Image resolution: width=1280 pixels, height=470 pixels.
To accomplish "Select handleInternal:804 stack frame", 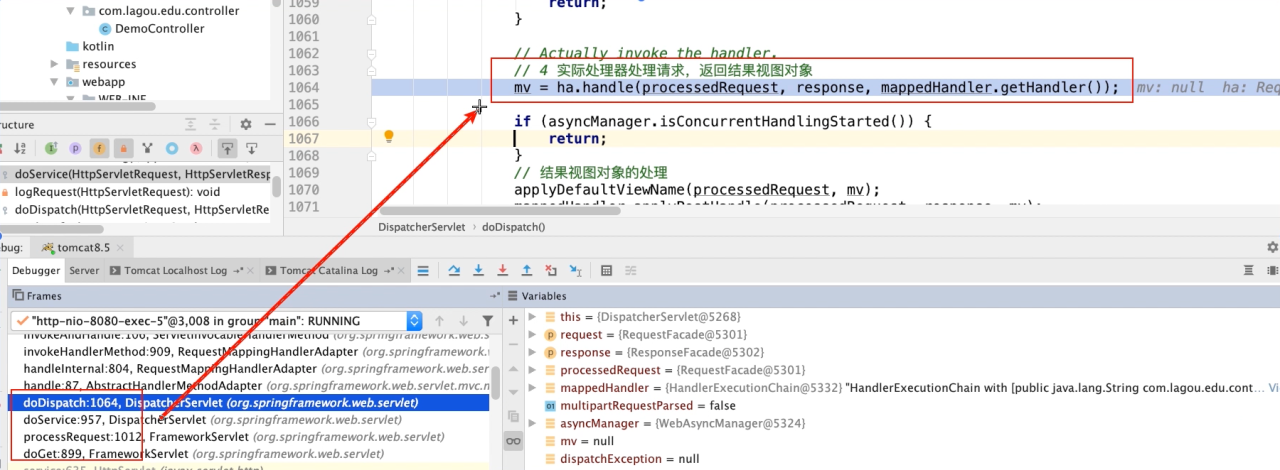I will [249, 367].
